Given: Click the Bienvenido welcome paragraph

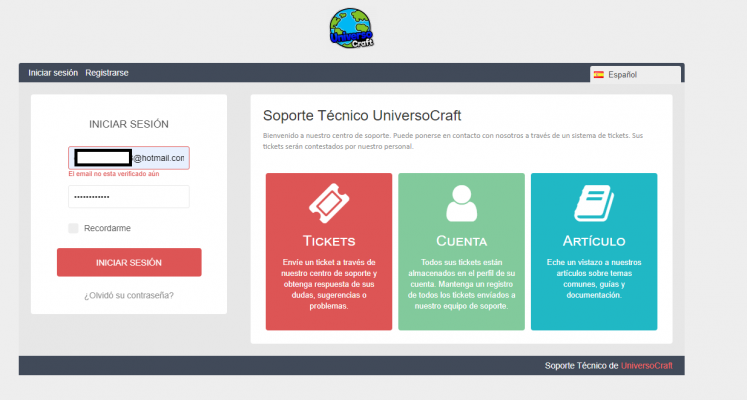Looking at the screenshot, I should [x=453, y=141].
